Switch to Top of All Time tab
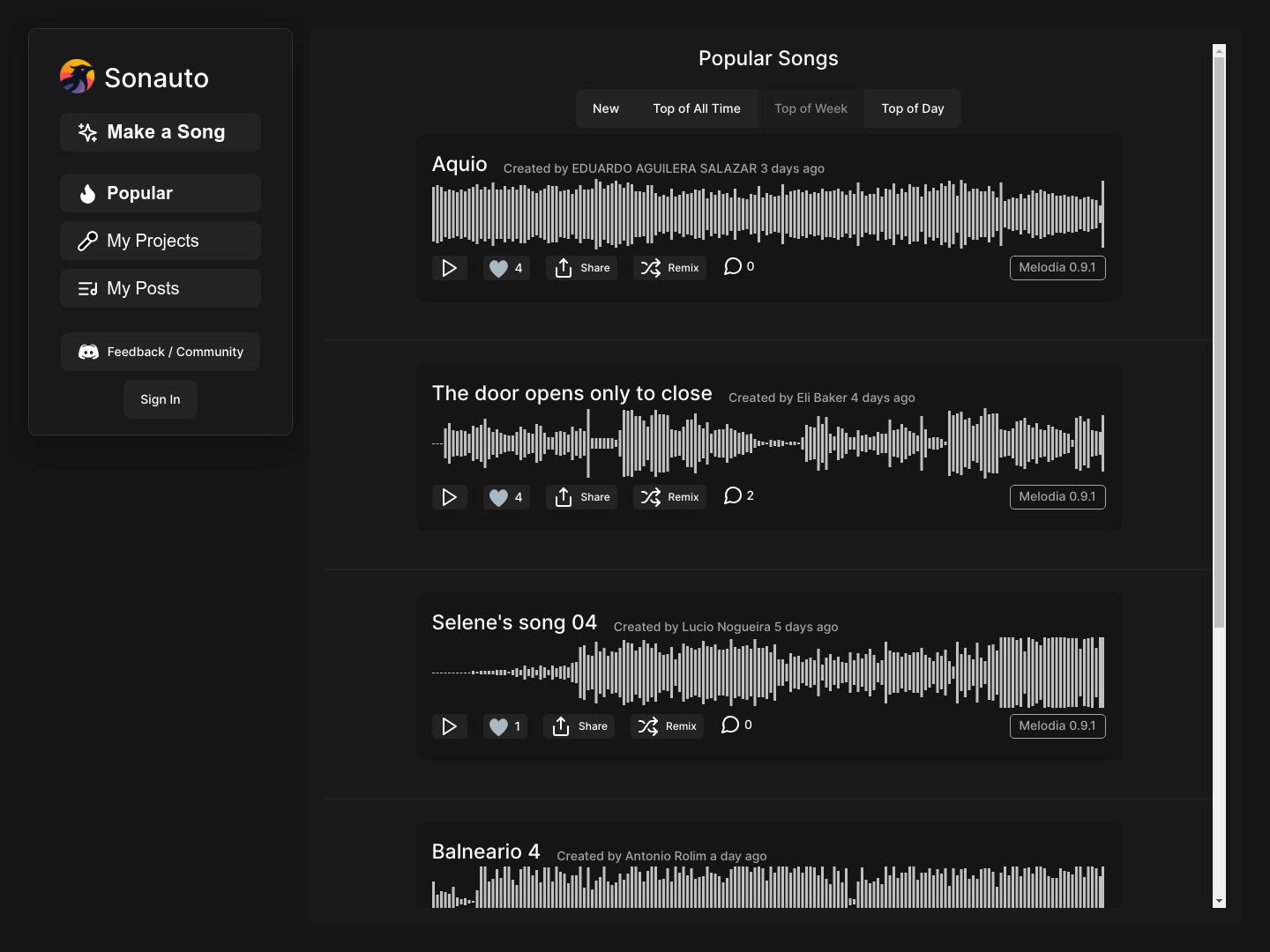This screenshot has height=952, width=1270. pyautogui.click(x=697, y=108)
